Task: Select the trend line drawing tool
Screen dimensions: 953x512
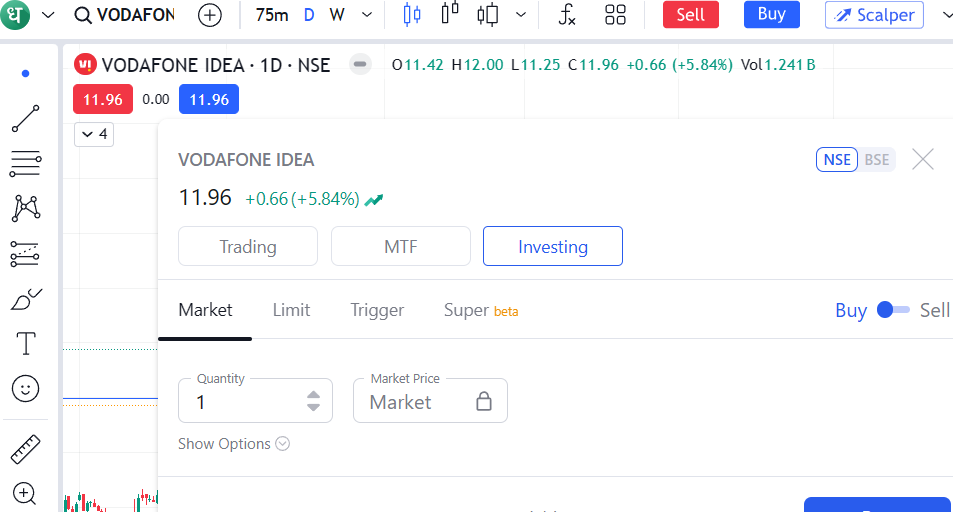Action: [x=25, y=118]
